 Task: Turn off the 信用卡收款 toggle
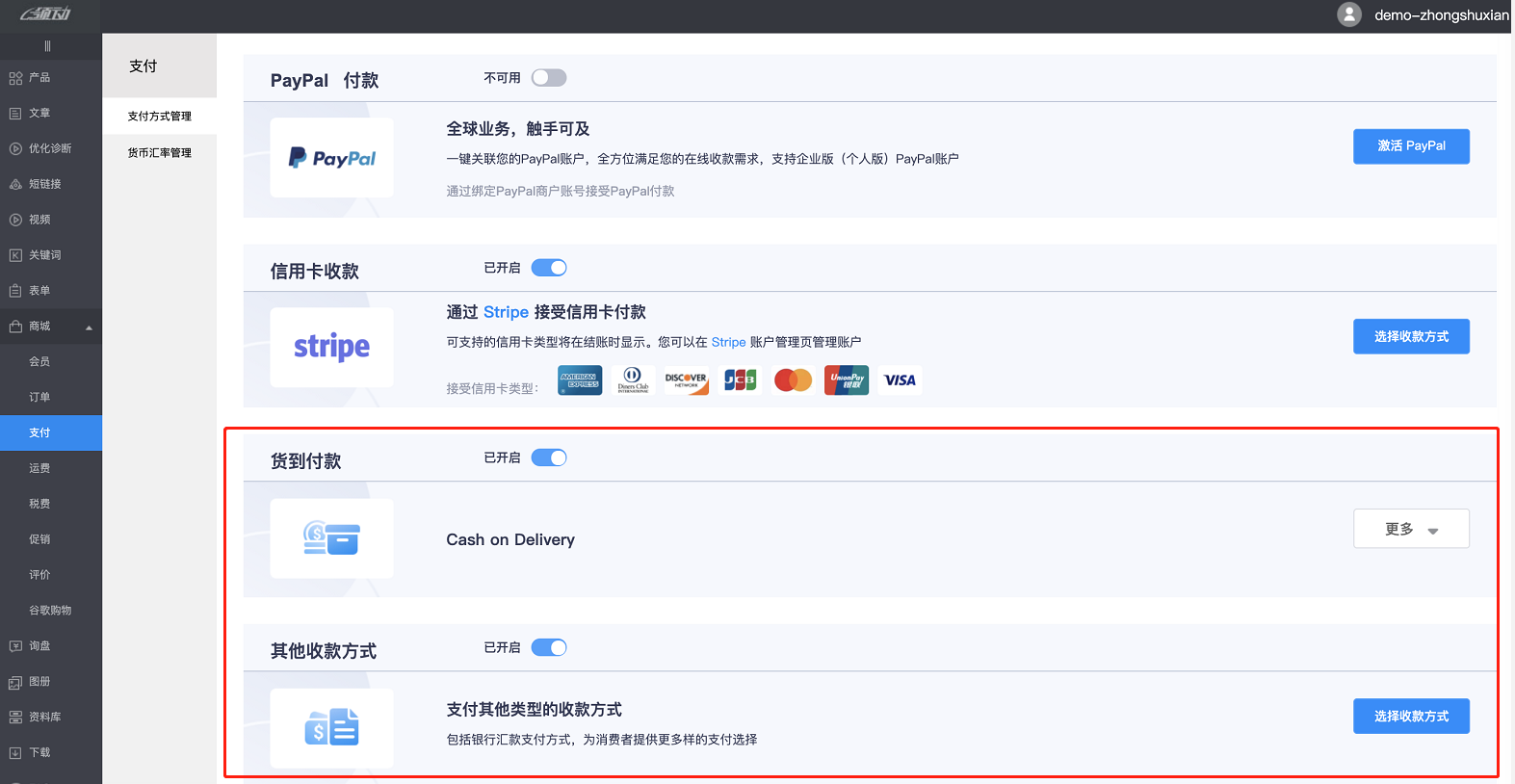tap(549, 268)
